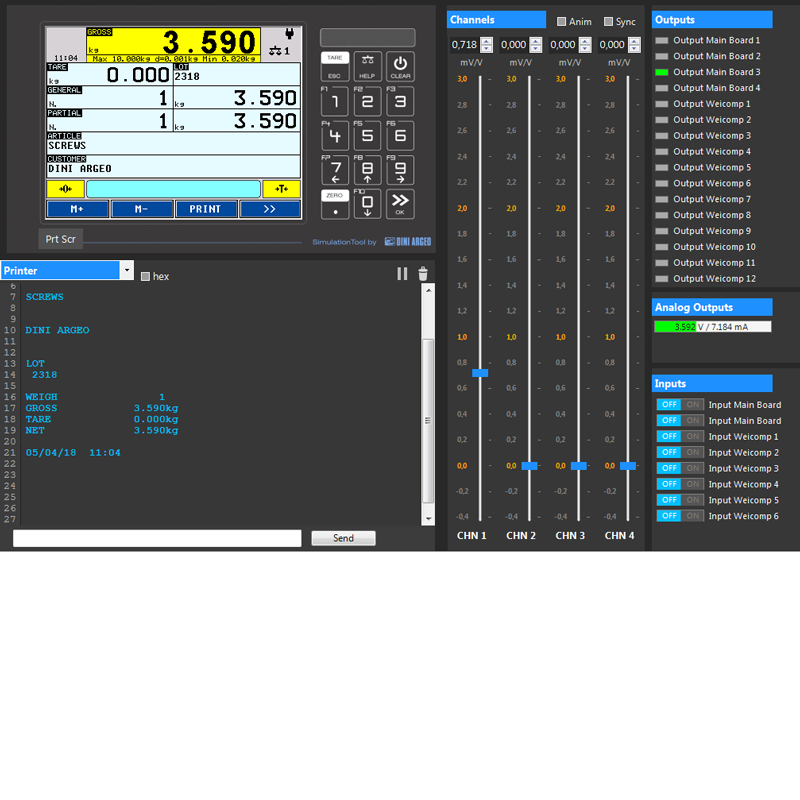Click the Send button
Image resolution: width=800 pixels, height=800 pixels.
343,538
